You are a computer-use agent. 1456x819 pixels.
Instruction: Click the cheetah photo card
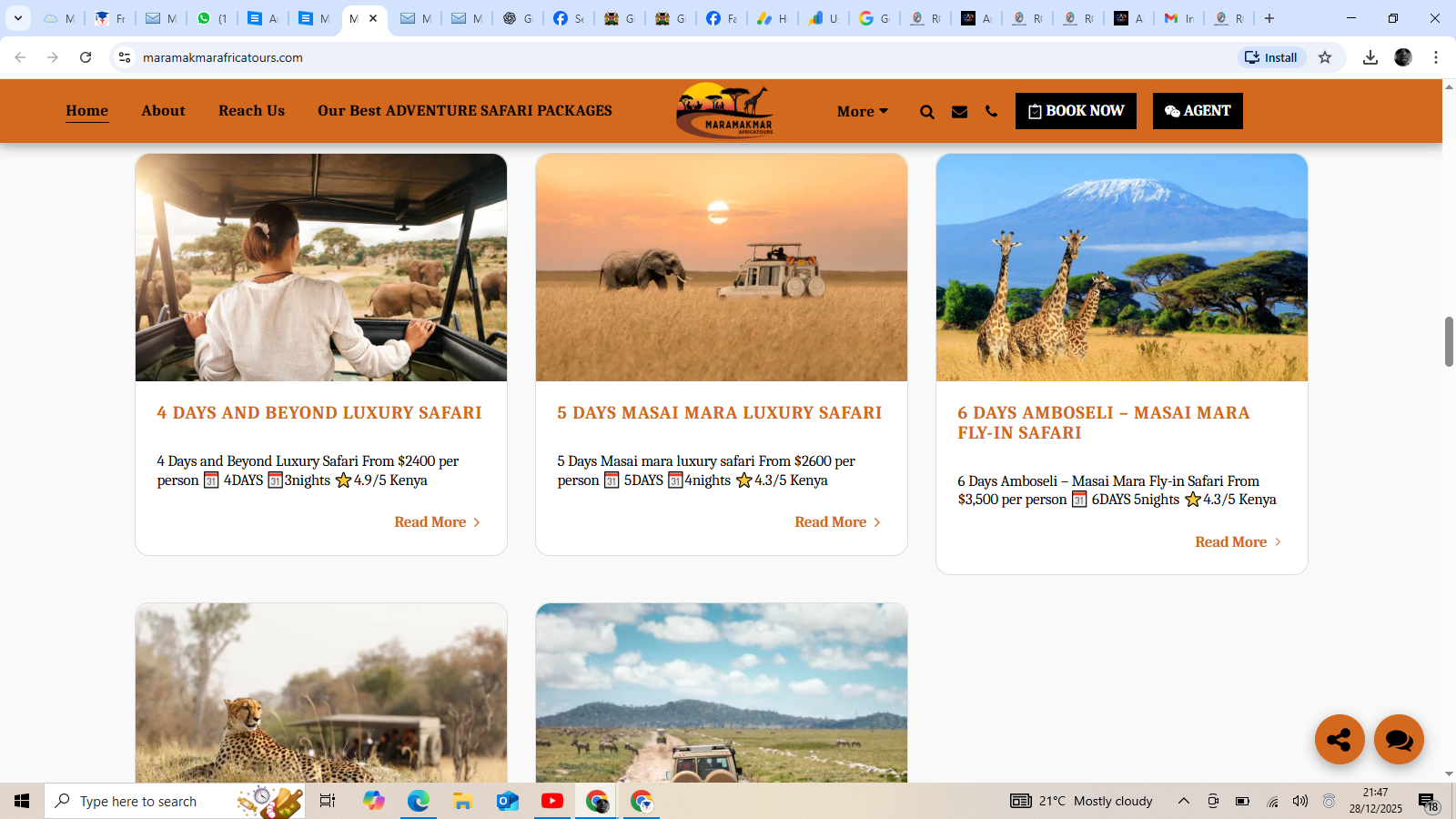coord(321,693)
